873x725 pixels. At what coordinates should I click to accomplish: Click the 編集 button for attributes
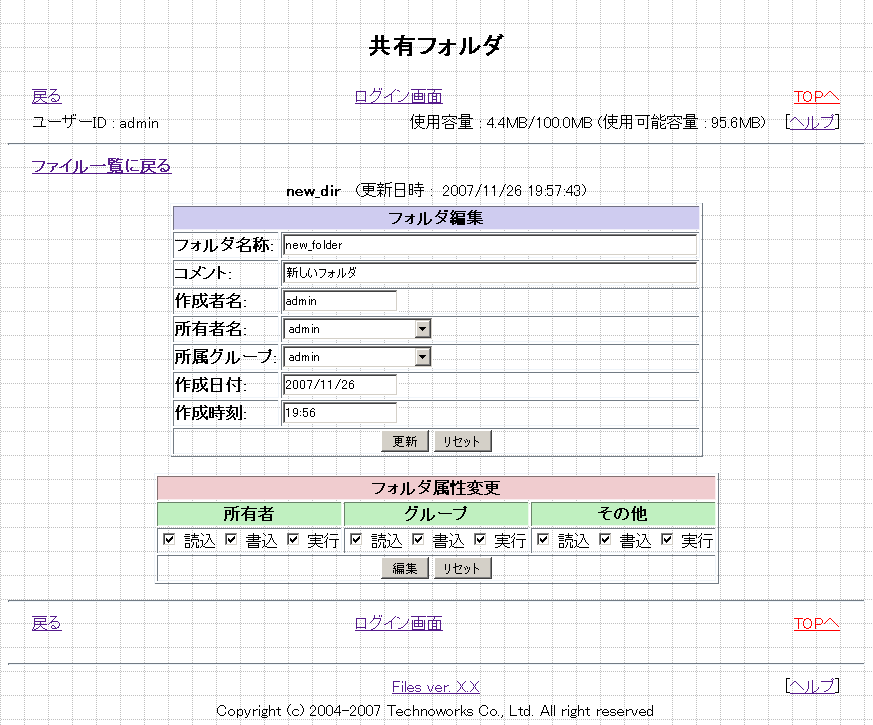(405, 568)
